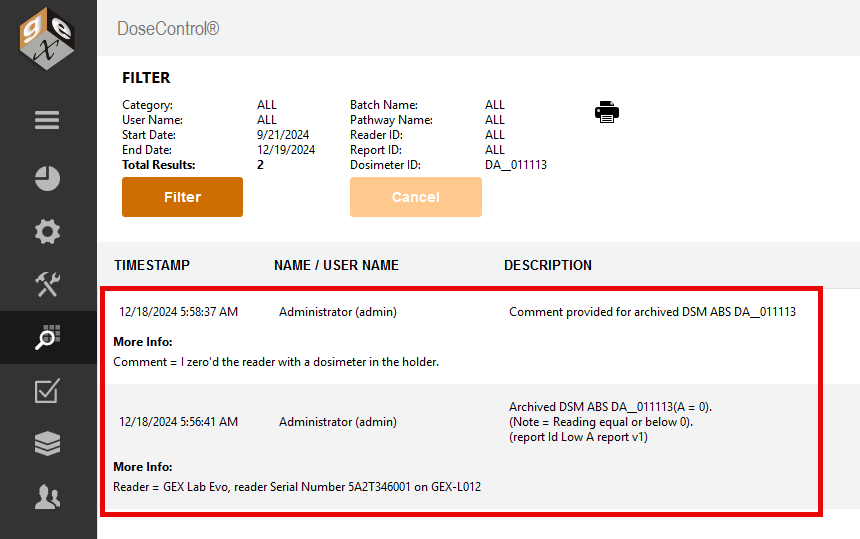
Task: Click the Category value ALL
Action: pos(267,105)
